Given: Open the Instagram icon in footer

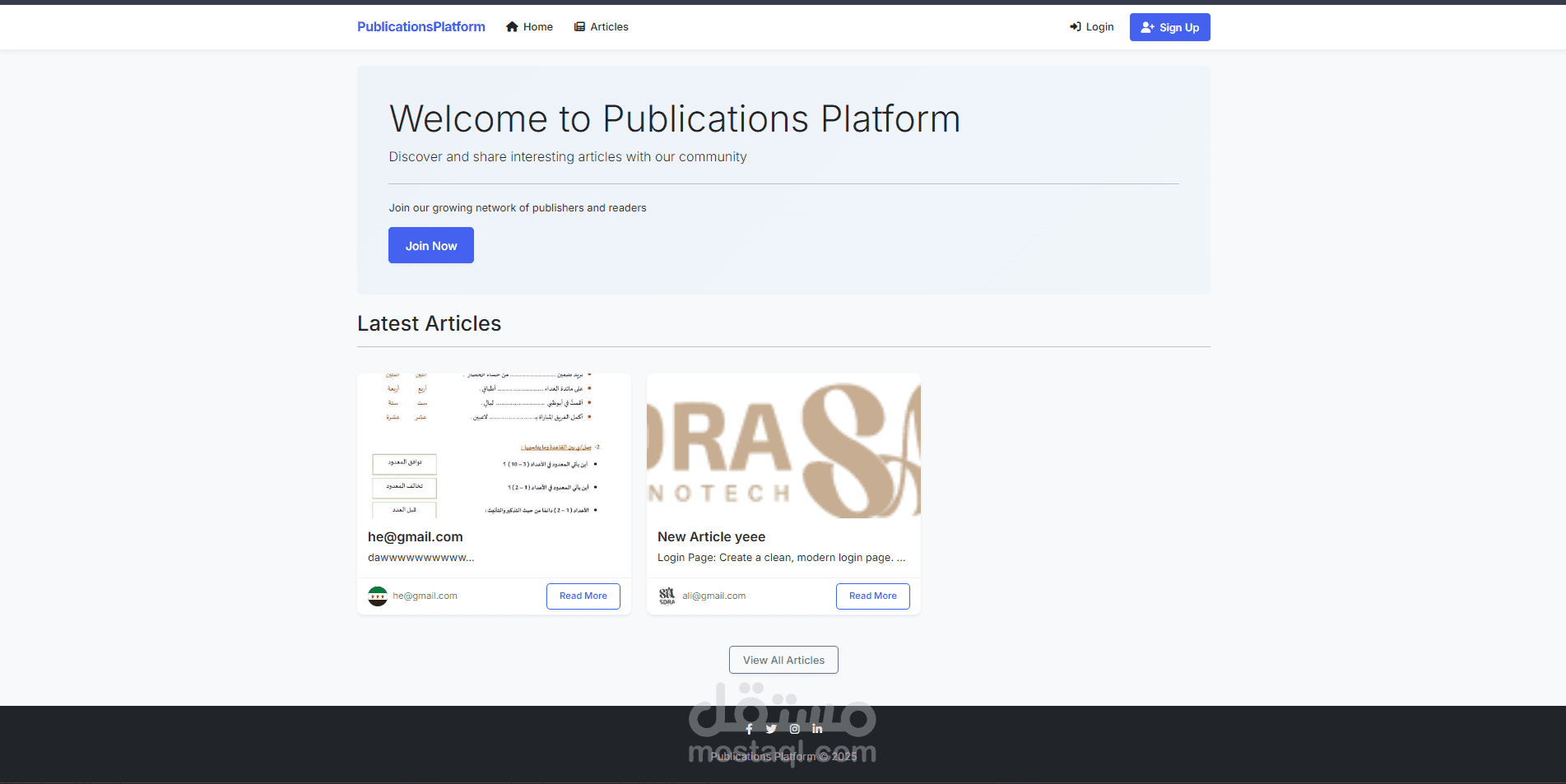Looking at the screenshot, I should (x=794, y=729).
